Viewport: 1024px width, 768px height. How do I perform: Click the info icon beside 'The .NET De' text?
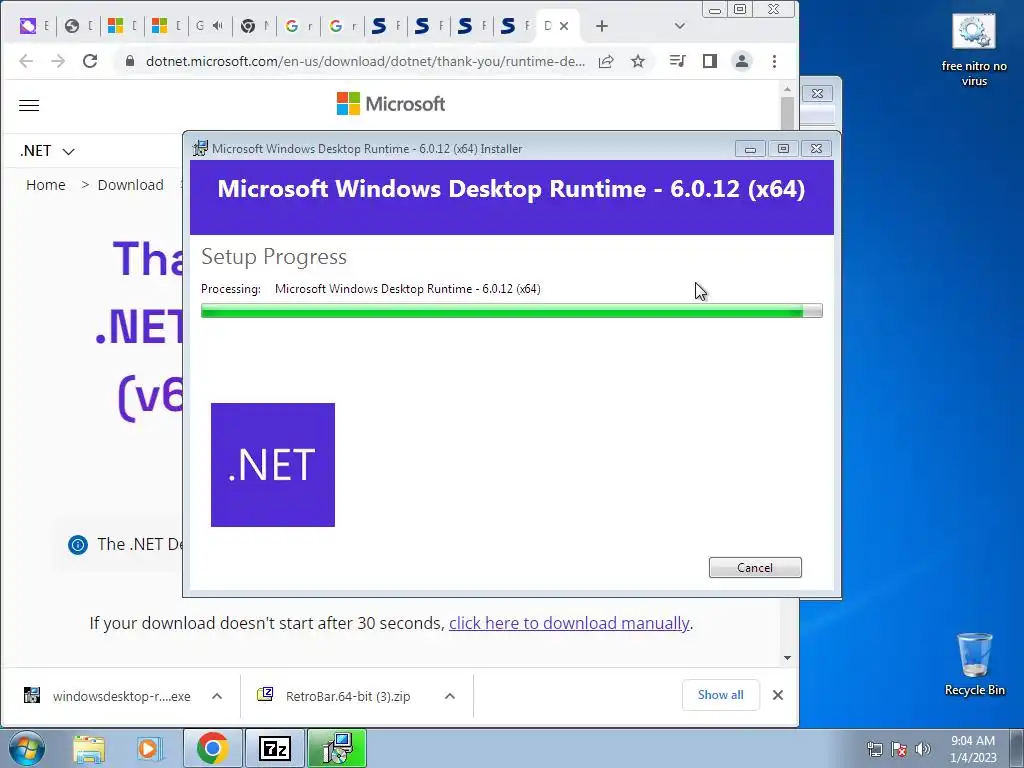tap(78, 545)
